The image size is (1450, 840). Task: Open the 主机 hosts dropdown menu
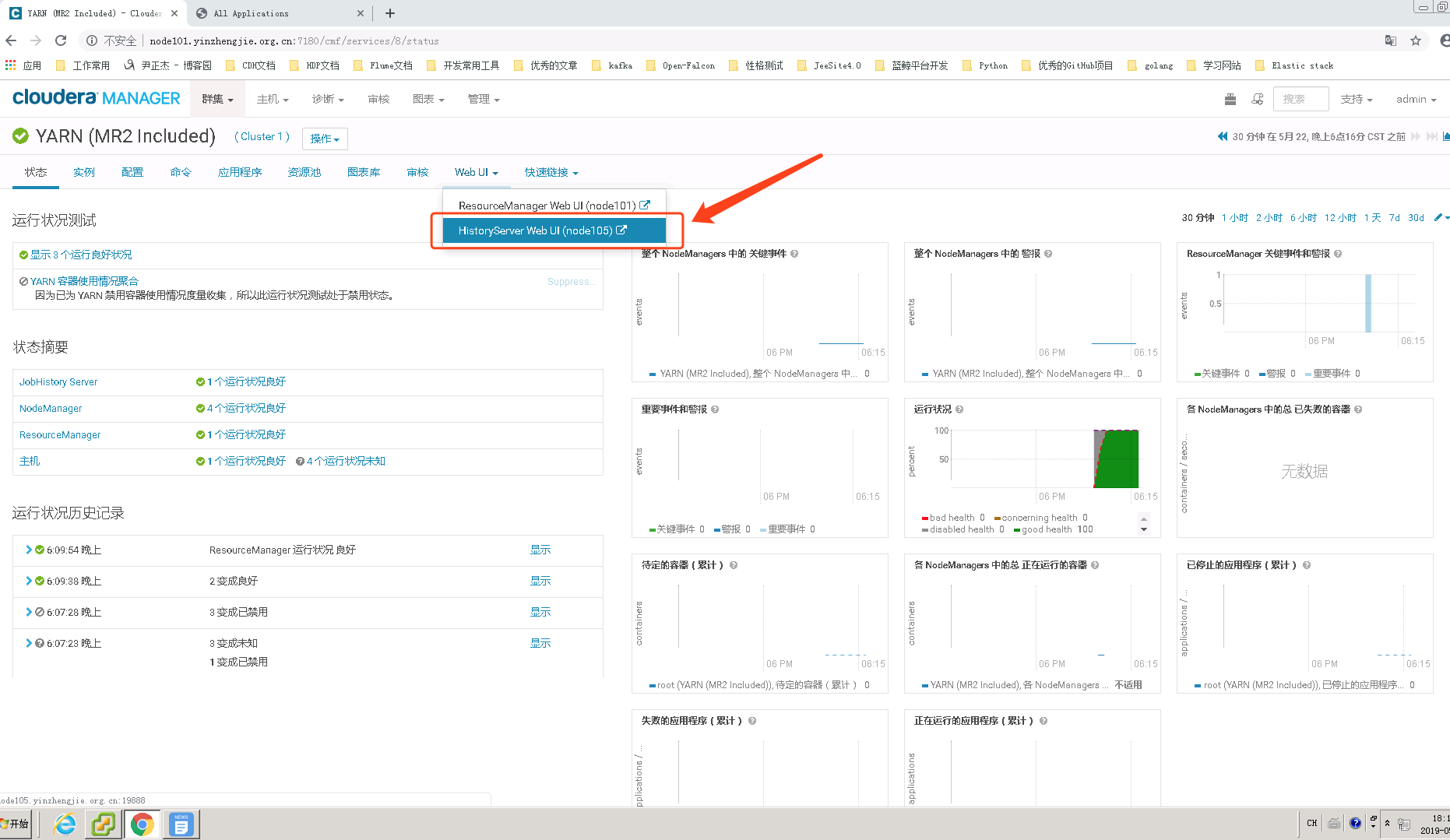point(273,99)
